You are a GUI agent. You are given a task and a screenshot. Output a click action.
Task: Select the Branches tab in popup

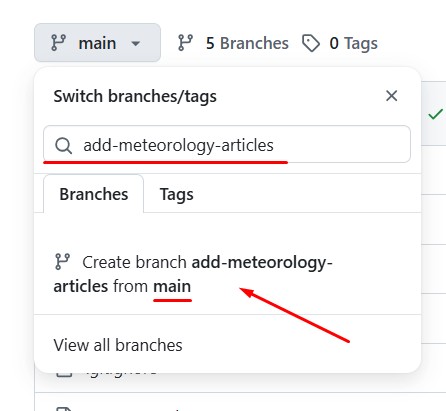point(94,194)
